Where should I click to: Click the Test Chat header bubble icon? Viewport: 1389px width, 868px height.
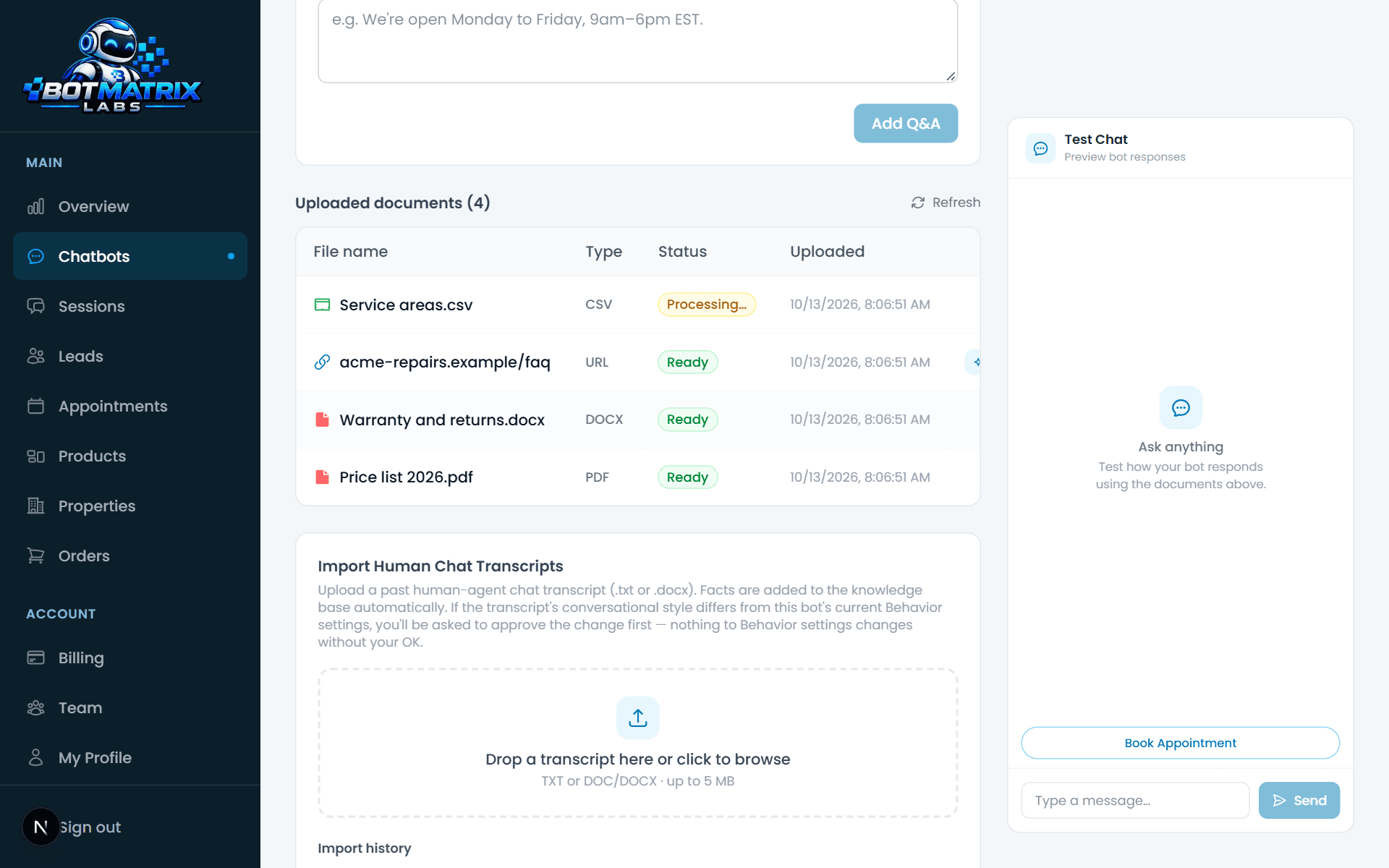pos(1040,148)
